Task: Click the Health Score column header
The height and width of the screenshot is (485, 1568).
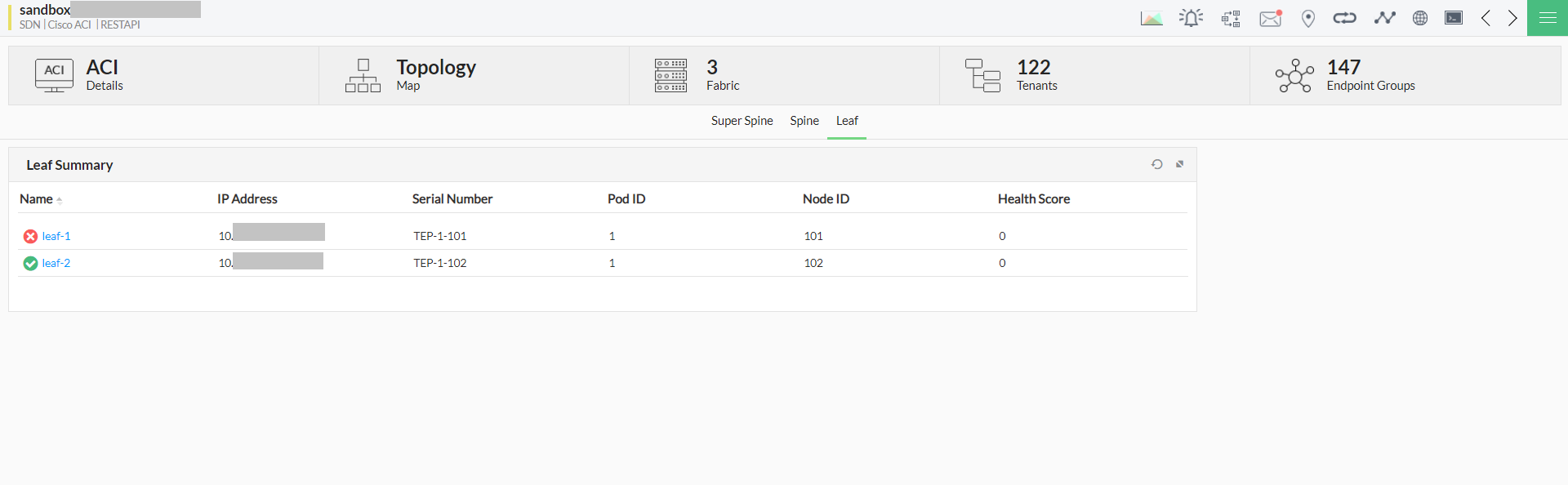Action: (x=1034, y=199)
